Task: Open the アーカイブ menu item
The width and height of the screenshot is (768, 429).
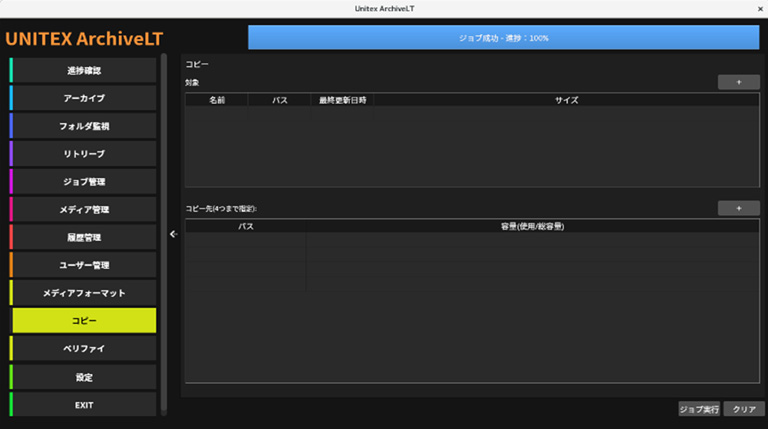Action: coord(83,98)
